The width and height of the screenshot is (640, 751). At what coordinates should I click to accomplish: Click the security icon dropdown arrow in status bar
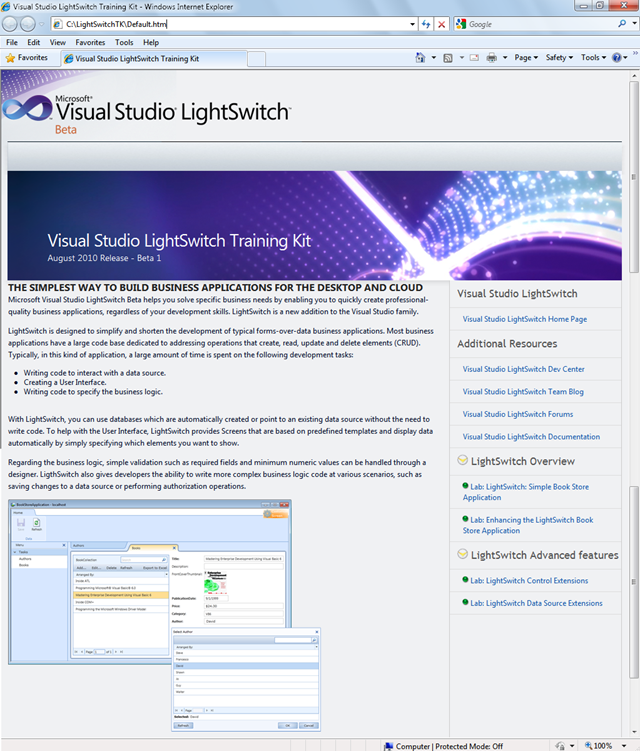click(x=572, y=746)
